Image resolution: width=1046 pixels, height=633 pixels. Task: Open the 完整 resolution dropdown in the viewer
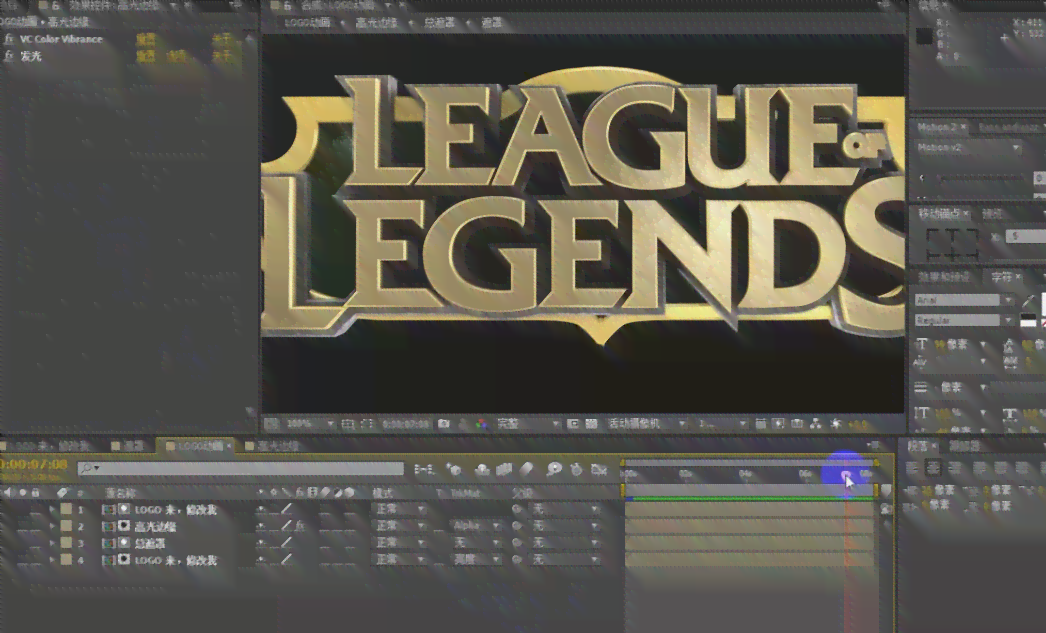528,424
